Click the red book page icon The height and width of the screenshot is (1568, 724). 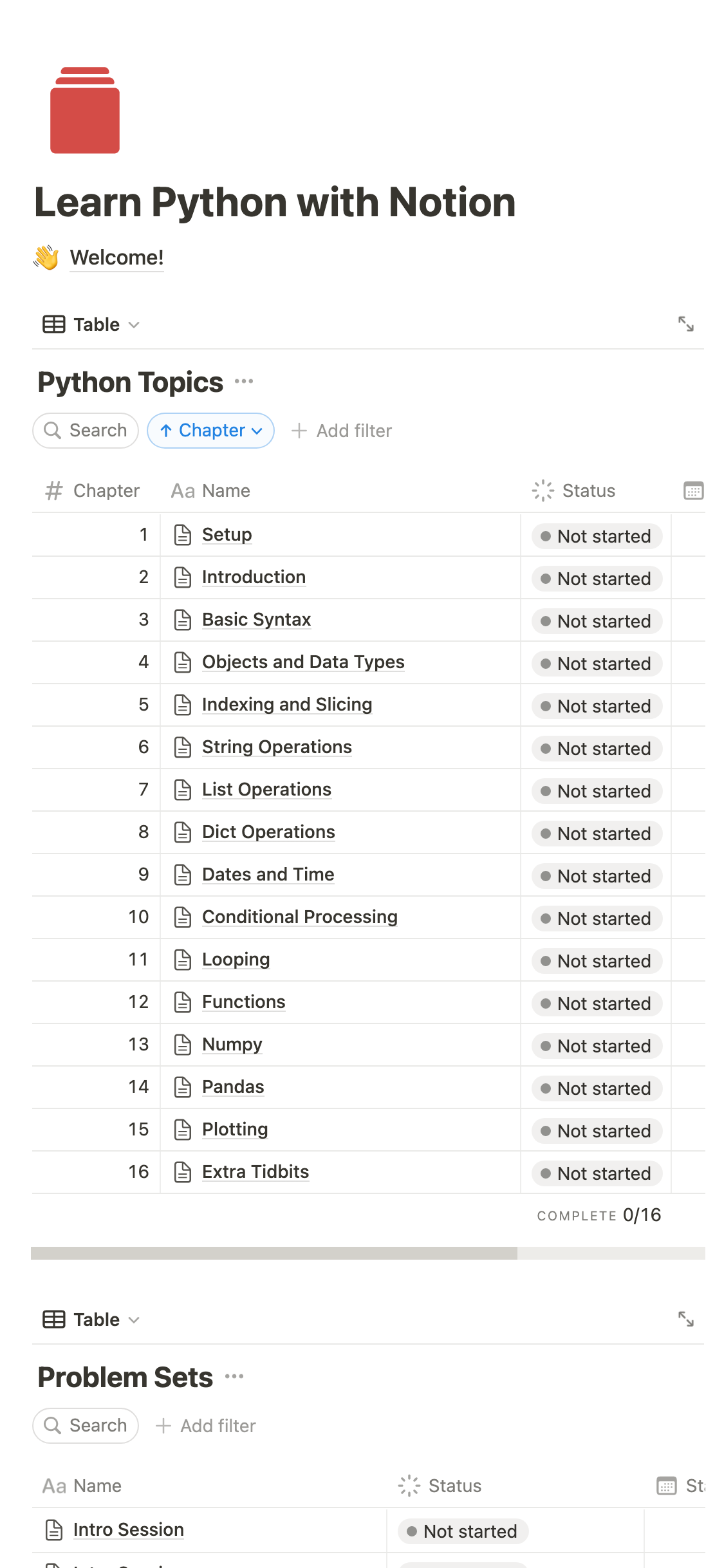coord(85,111)
